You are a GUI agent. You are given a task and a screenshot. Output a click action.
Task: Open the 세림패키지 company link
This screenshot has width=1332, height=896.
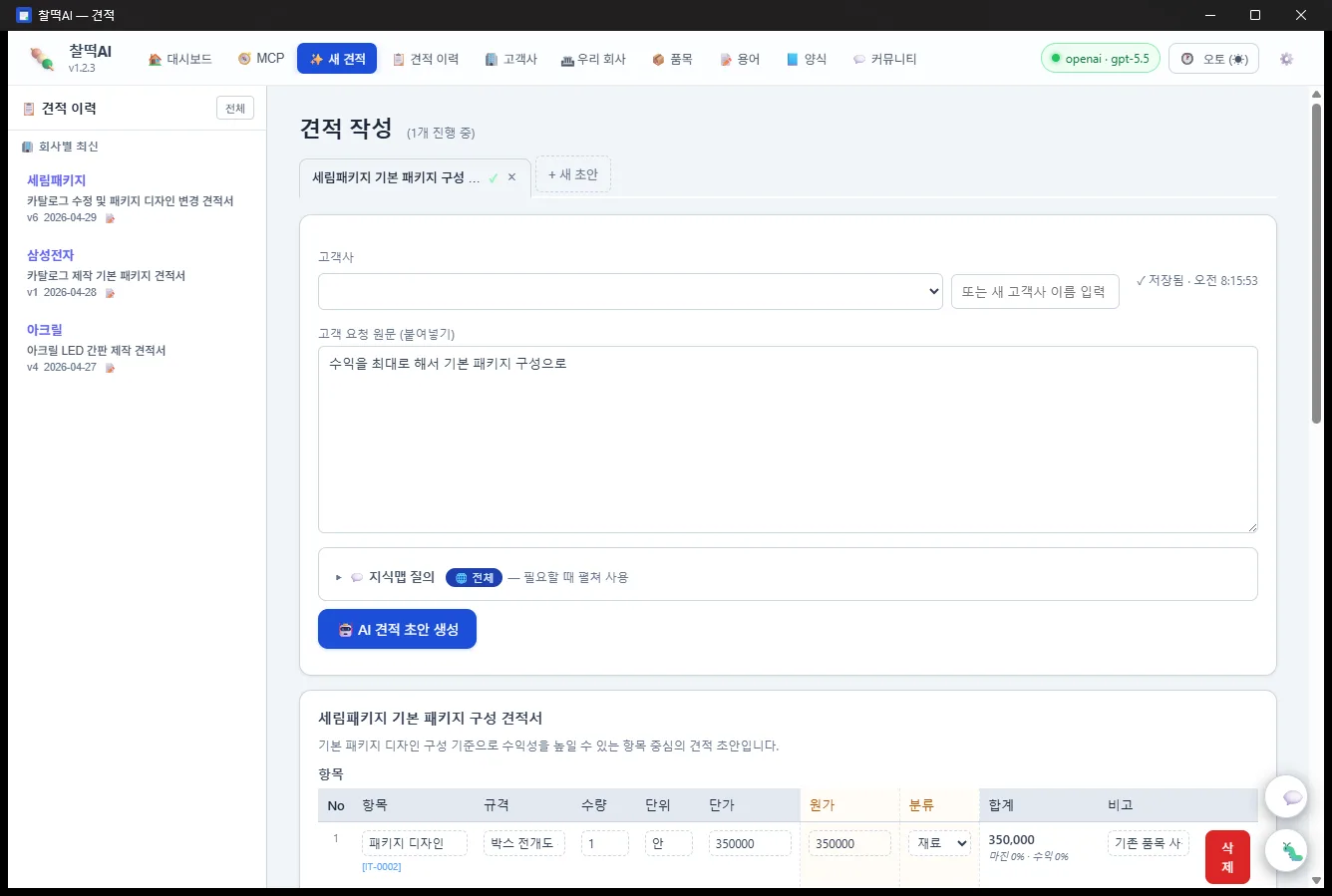click(56, 180)
